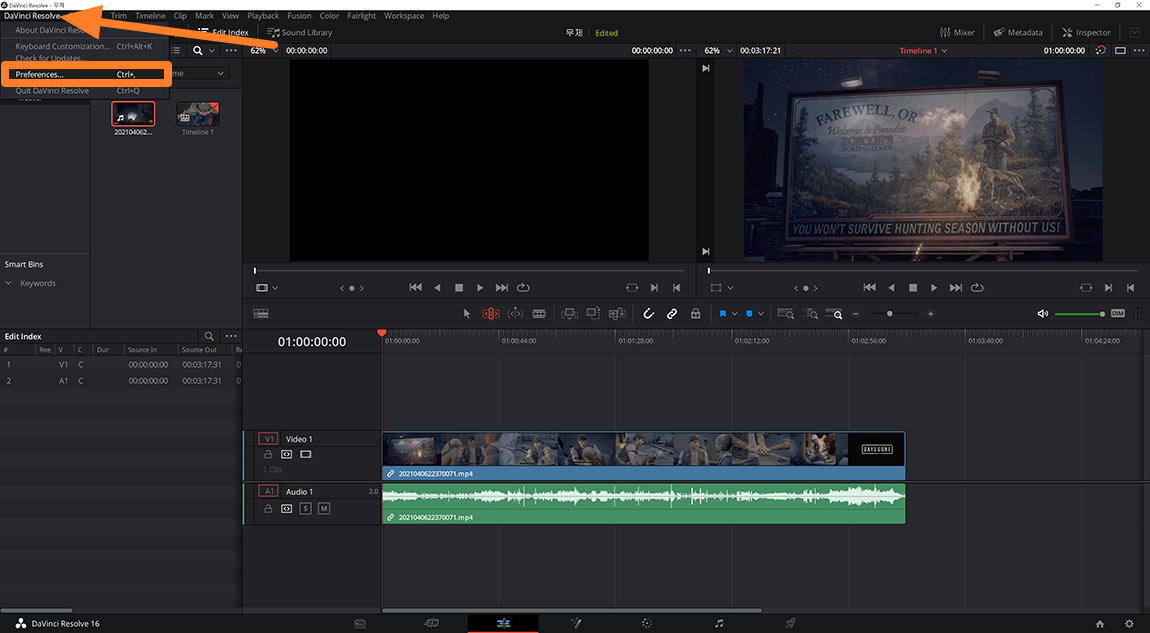Open the Sound Library panel
This screenshot has height=633, width=1150.
tap(299, 32)
